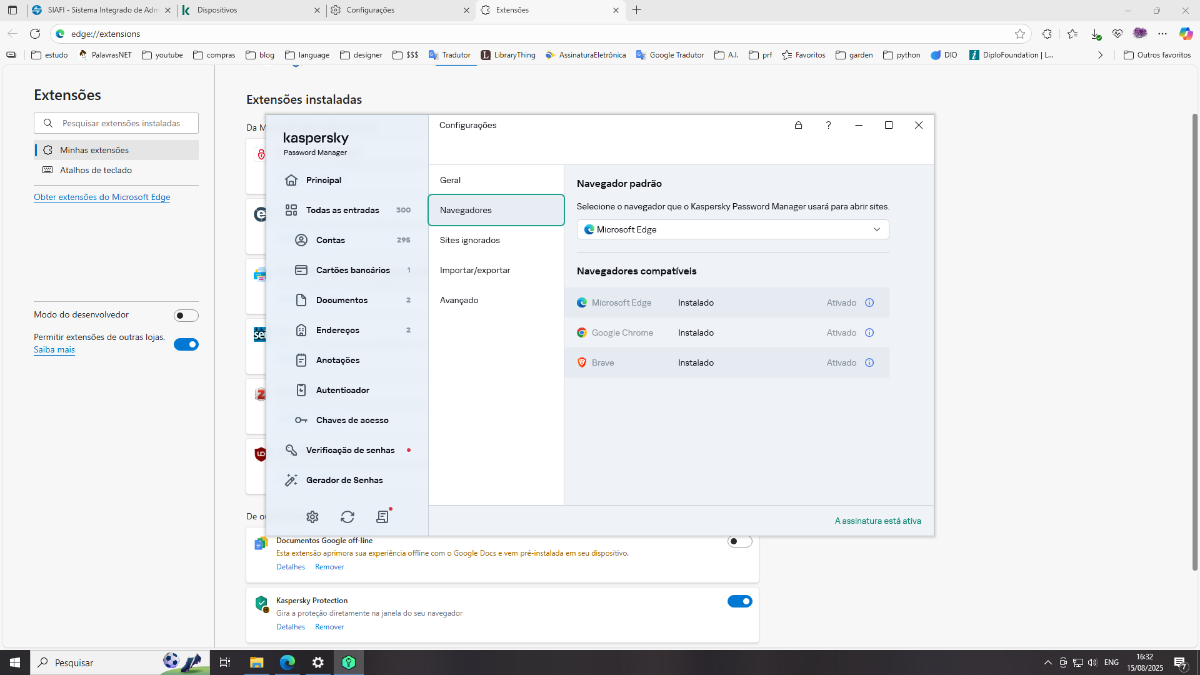Screen dimensions: 1200x675
Task: Select the Sites ignorados settings tab
Action: [x=496, y=240]
